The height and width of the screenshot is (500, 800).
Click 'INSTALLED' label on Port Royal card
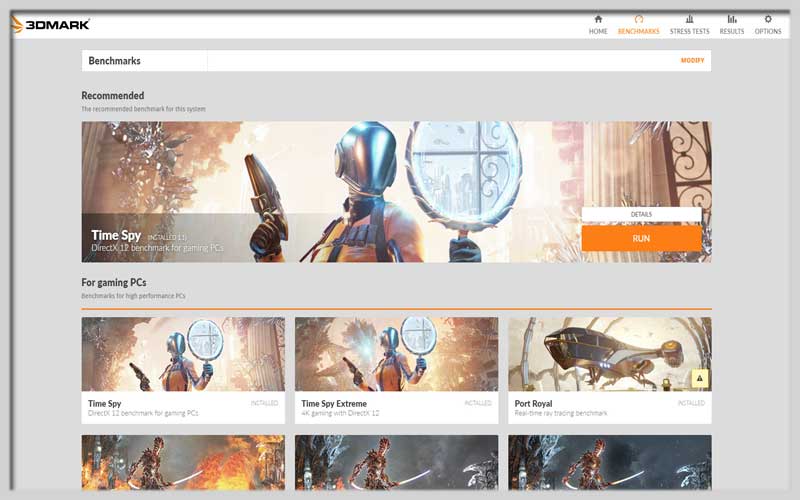pyautogui.click(x=691, y=403)
